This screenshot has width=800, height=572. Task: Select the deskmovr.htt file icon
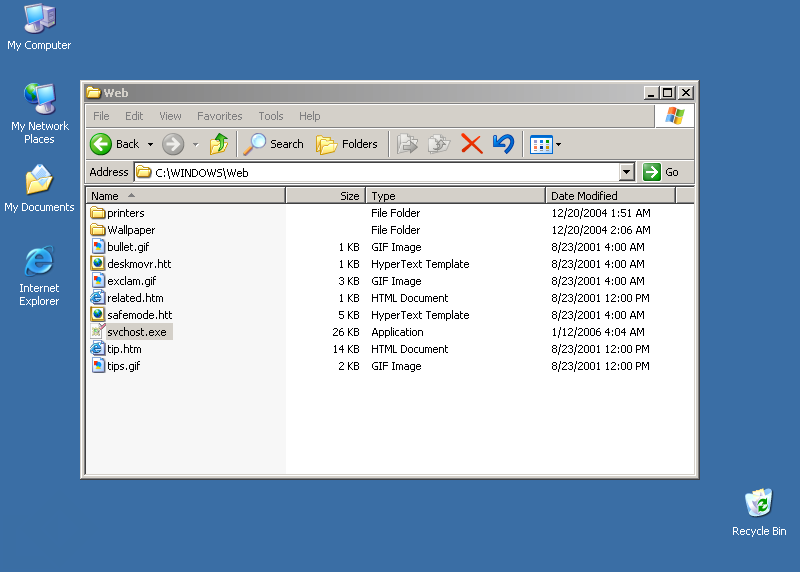[x=97, y=263]
